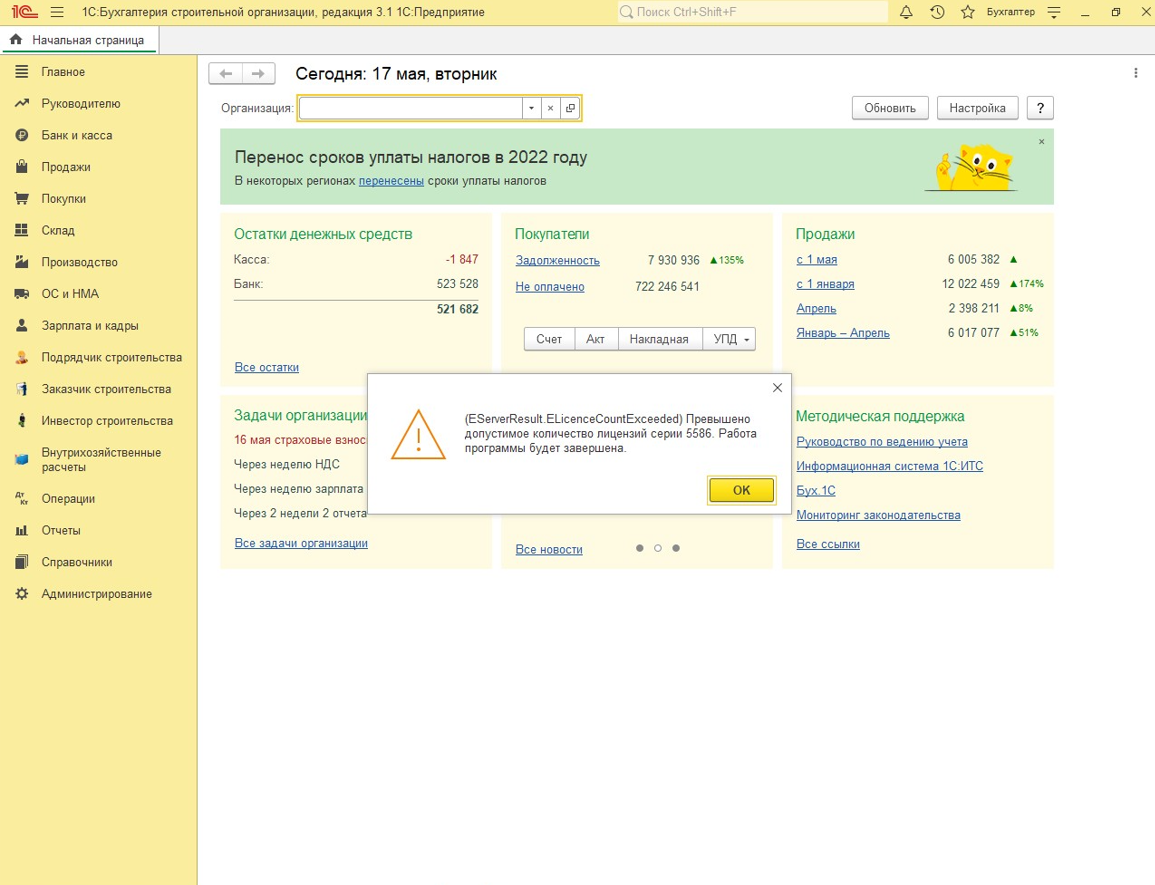Click the Зарплата и кадры person icon

click(22, 325)
